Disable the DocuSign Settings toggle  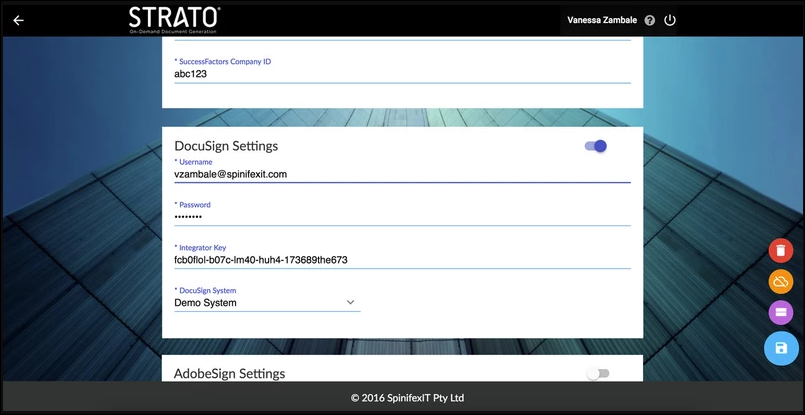[596, 146]
